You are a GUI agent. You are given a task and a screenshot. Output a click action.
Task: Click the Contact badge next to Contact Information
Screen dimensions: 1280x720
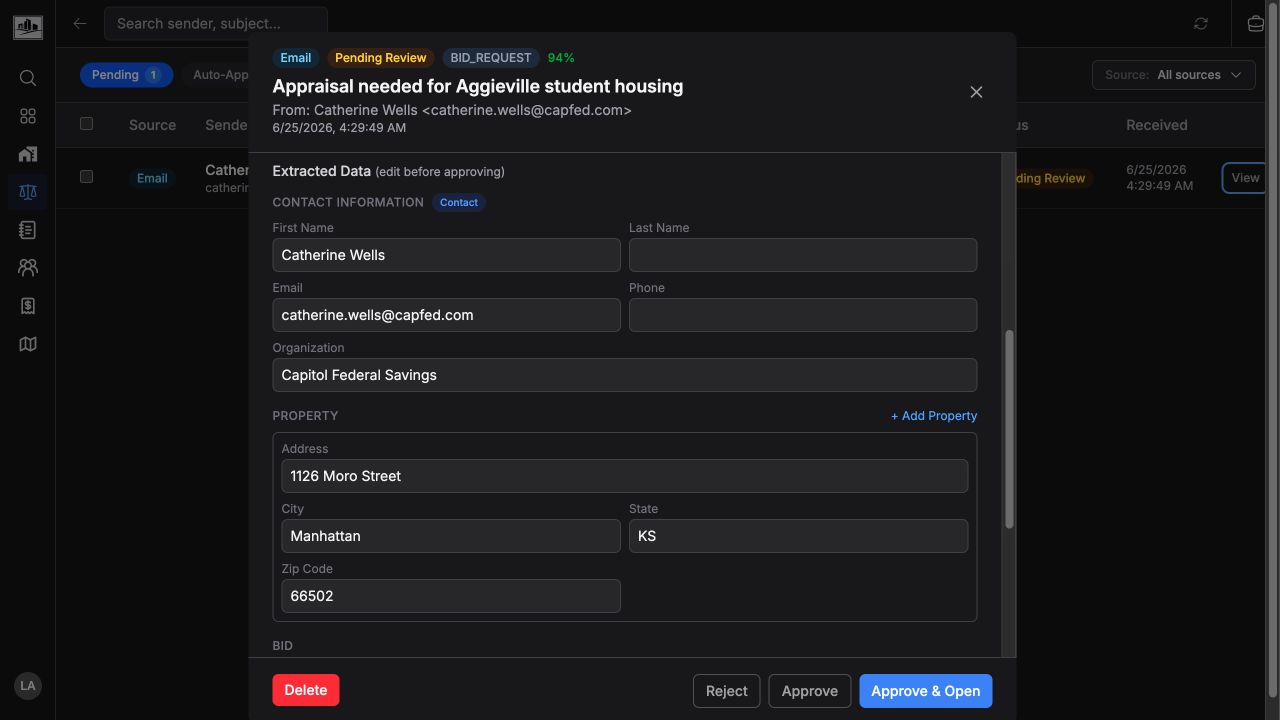click(459, 202)
